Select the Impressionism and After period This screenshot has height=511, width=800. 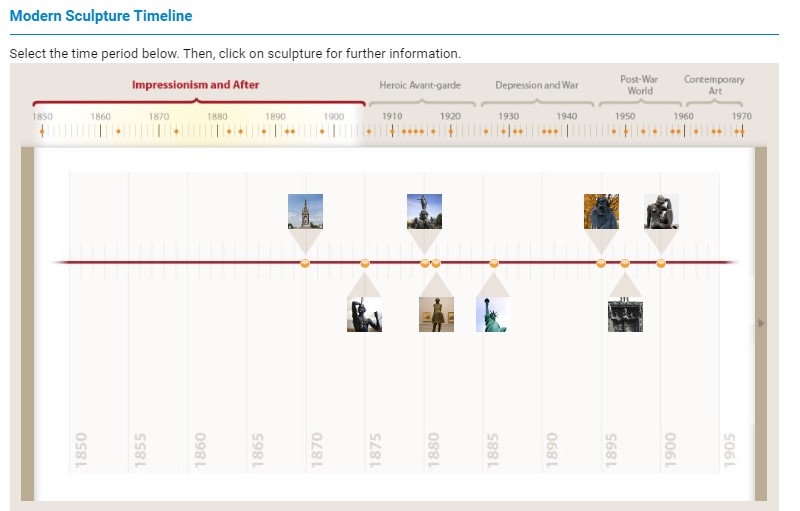click(x=196, y=85)
